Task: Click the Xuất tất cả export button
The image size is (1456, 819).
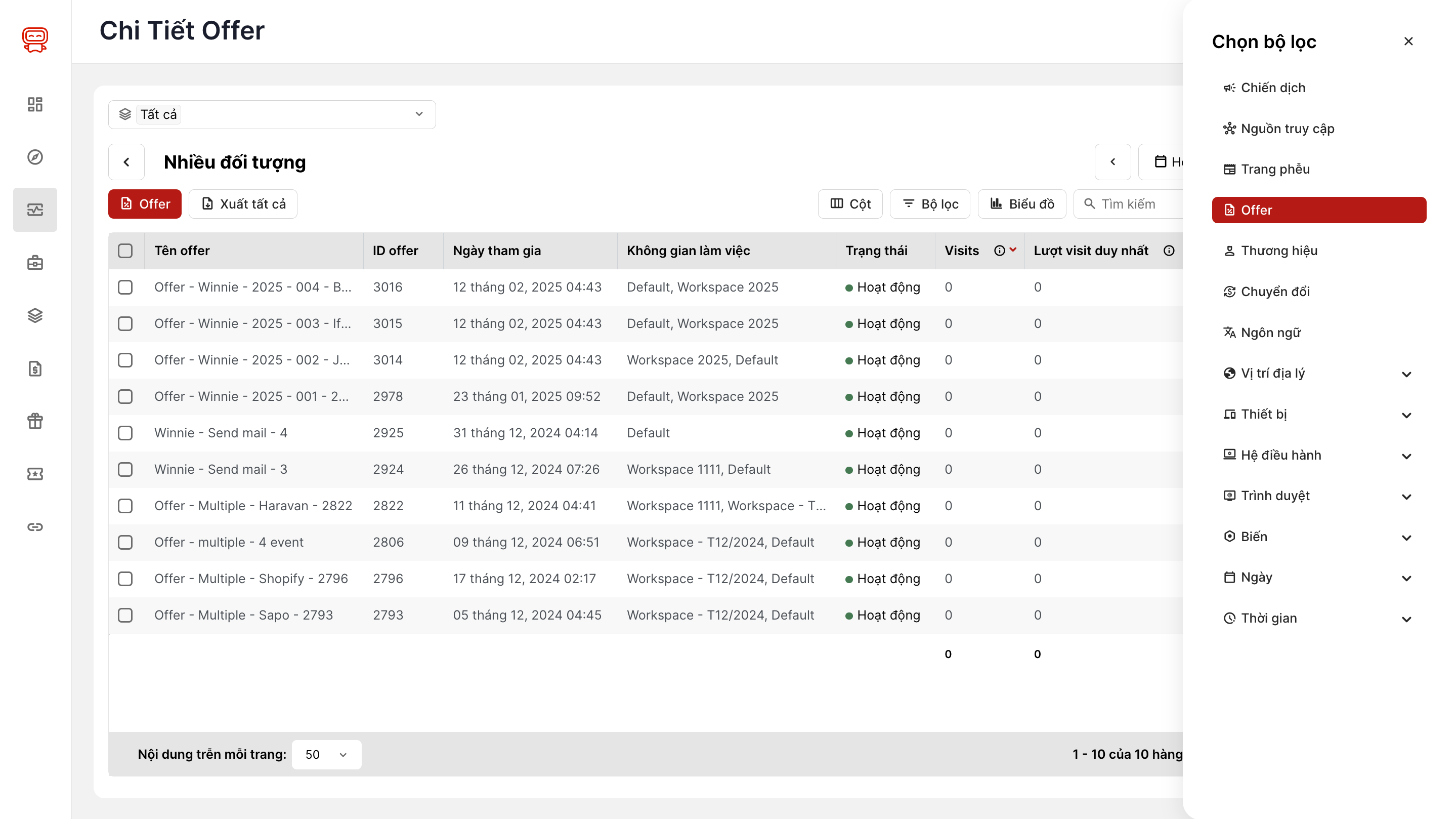Action: pos(243,203)
